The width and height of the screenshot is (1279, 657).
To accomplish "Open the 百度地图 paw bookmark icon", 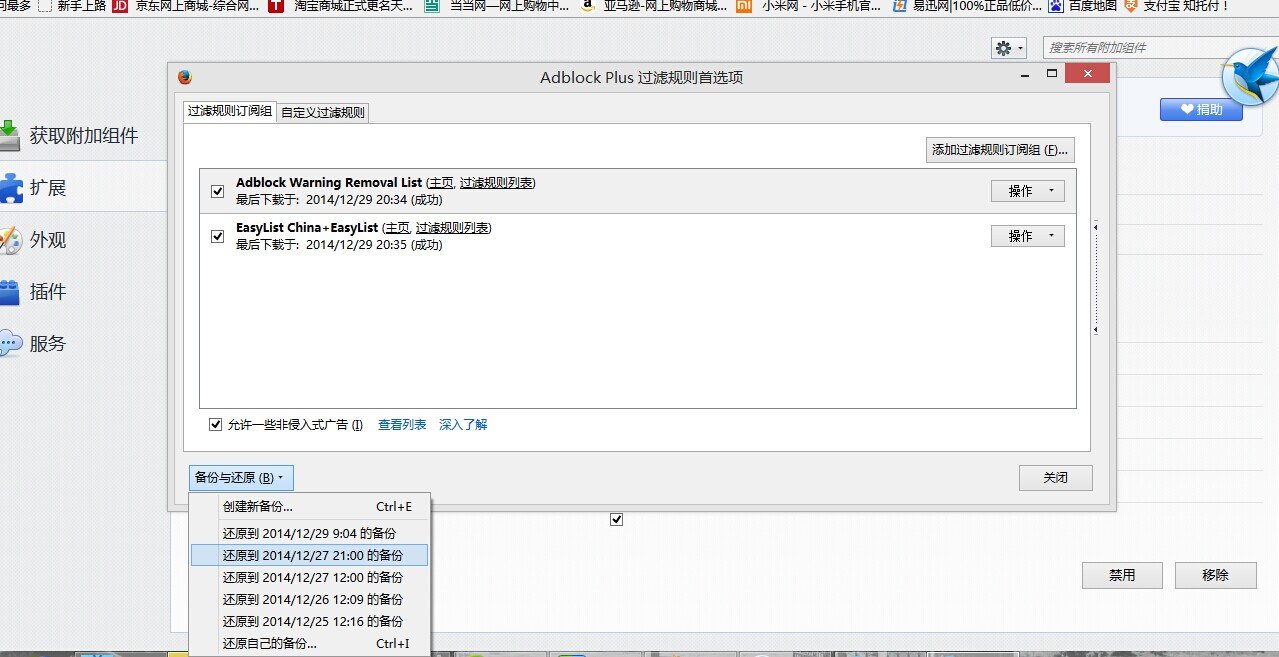I will click(x=1055, y=5).
